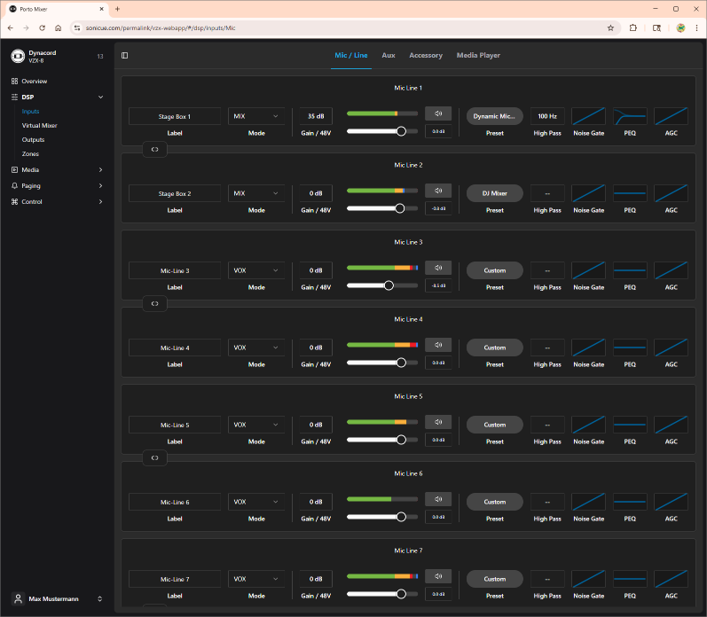Screen dimensions: 707x617
Task: Click Mic Line 3 Custom preset button
Action: click(x=494, y=270)
